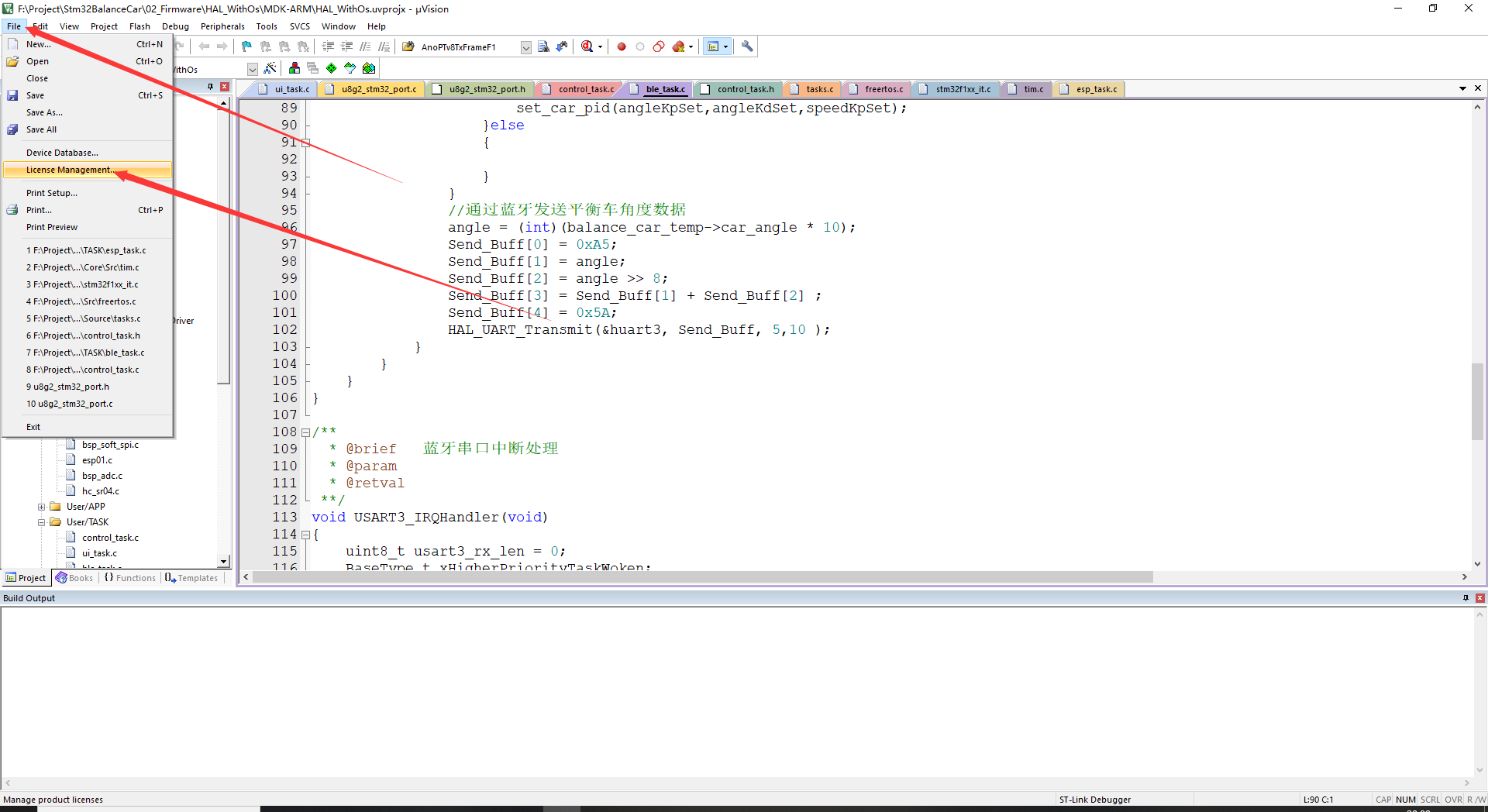
Task: Toggle bookmark with the blue flag icon
Action: 247,46
